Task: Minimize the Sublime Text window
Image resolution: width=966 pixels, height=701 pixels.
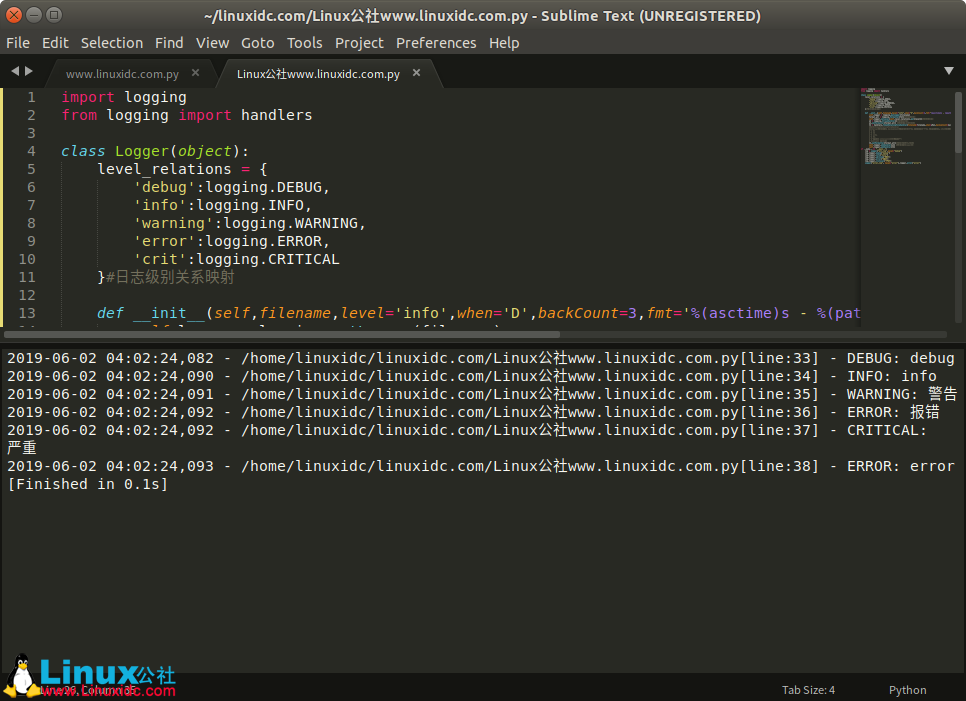Action: pyautogui.click(x=34, y=15)
